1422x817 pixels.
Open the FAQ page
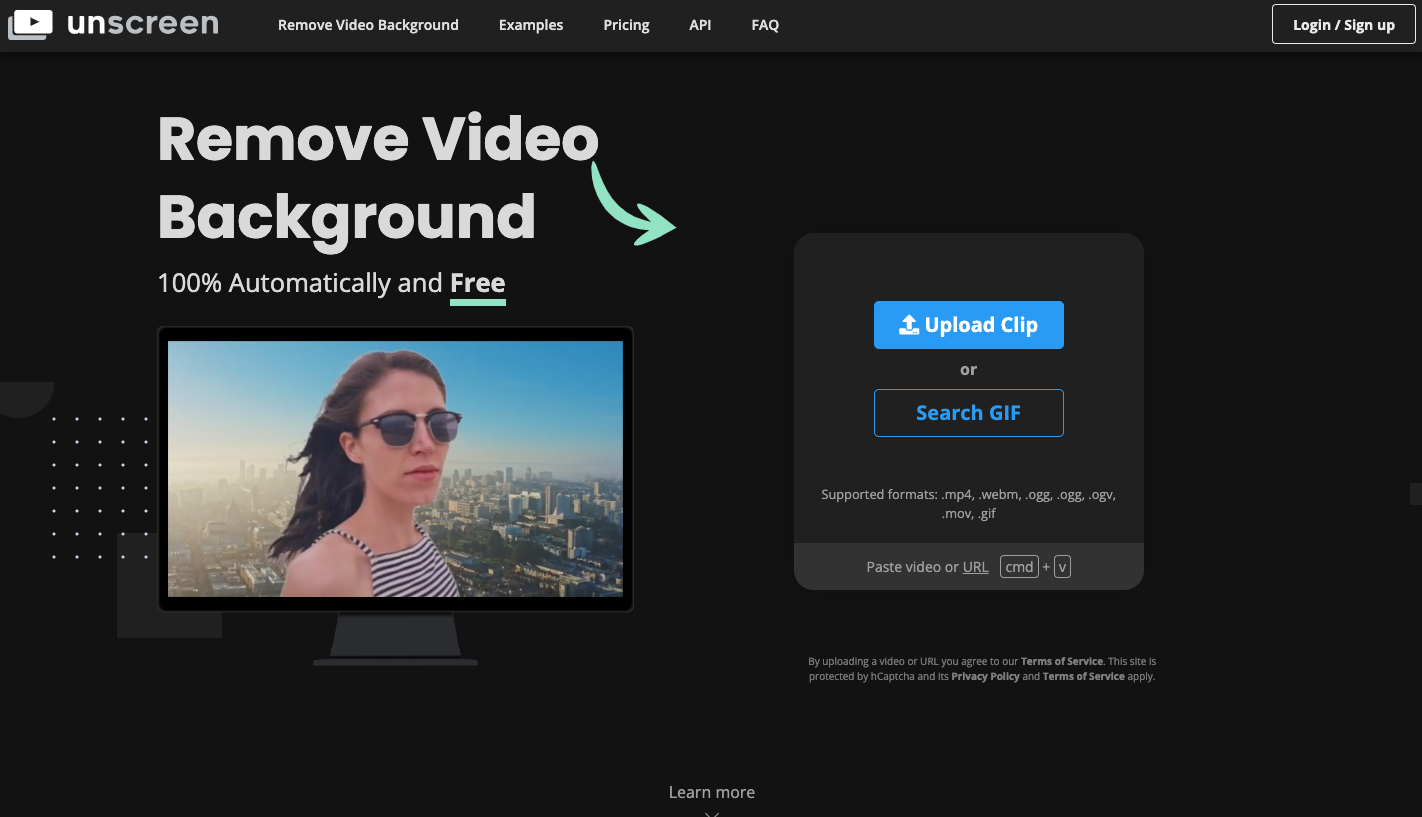coord(764,24)
